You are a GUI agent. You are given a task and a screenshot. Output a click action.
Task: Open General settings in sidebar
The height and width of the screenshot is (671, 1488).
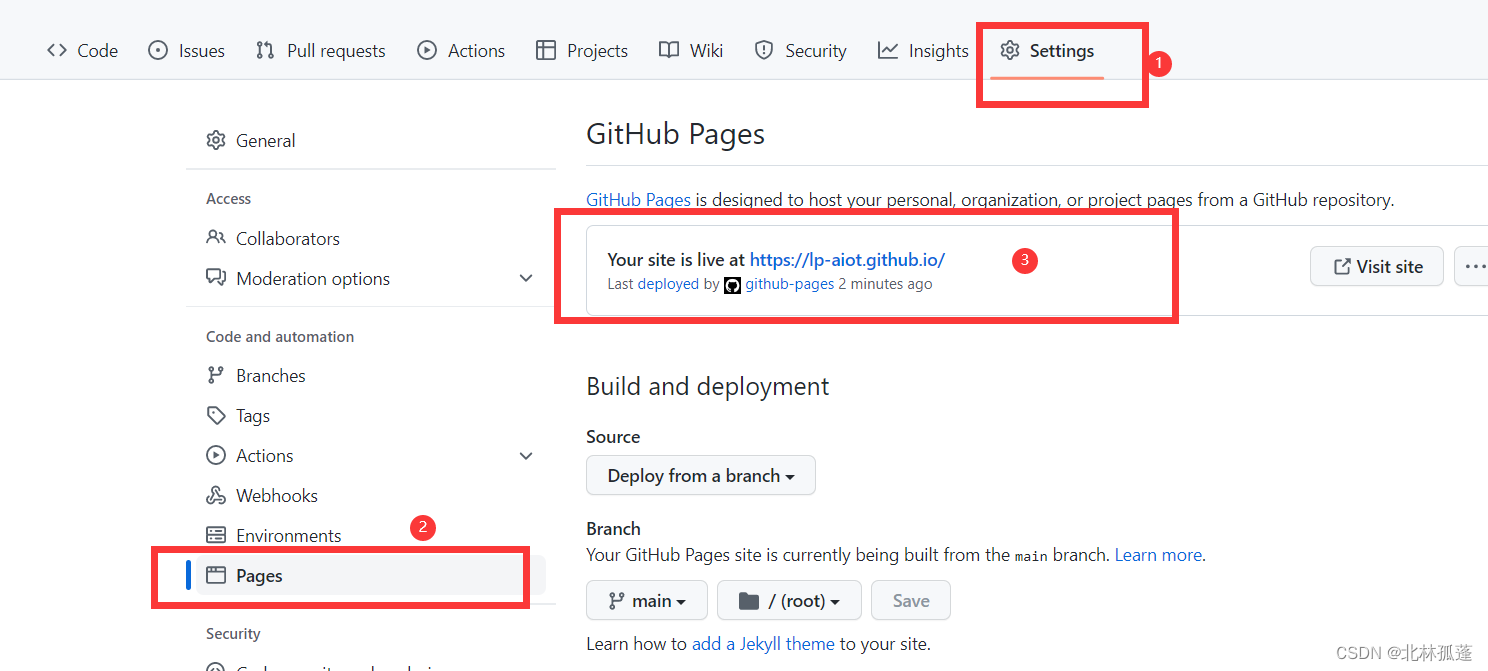point(371,140)
